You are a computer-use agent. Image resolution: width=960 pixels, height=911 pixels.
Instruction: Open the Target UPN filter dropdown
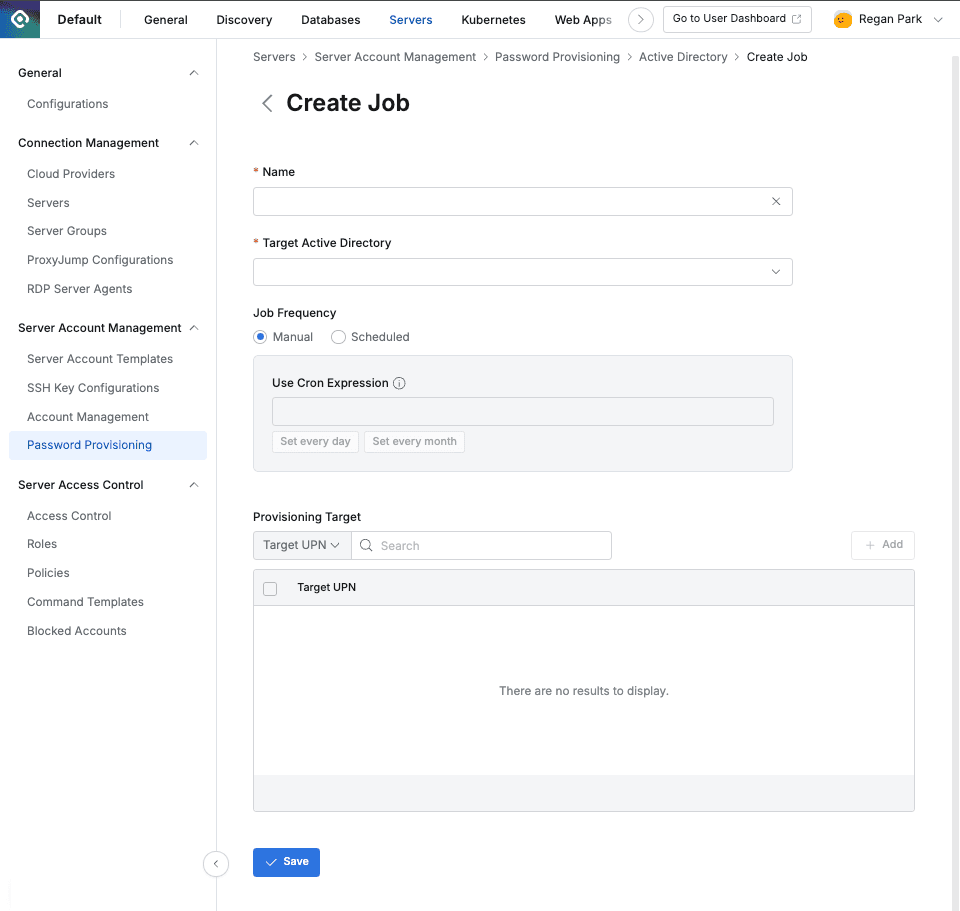[301, 545]
